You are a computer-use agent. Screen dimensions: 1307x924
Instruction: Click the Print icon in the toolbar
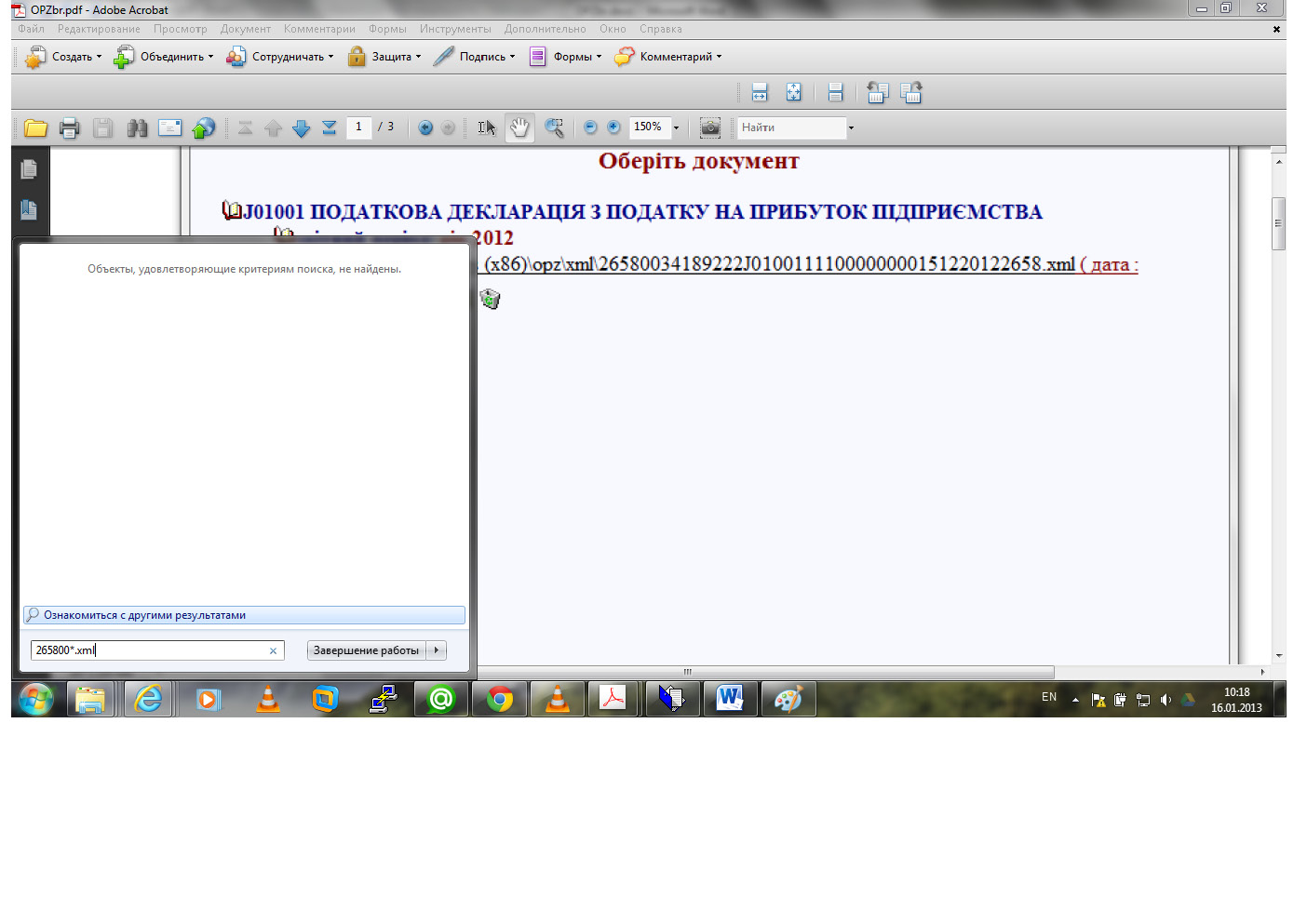[69, 128]
